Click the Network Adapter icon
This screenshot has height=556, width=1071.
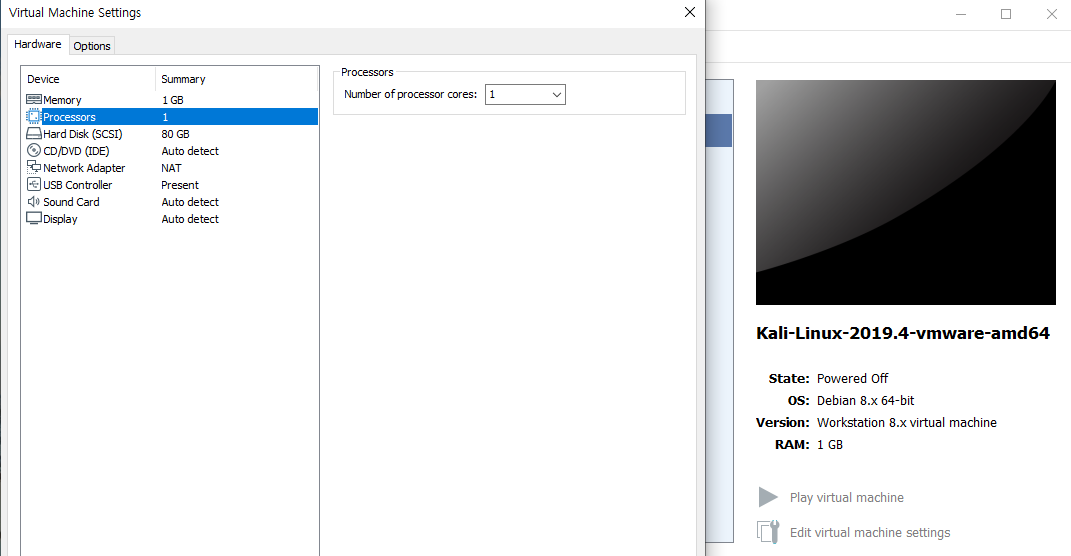pyautogui.click(x=33, y=167)
